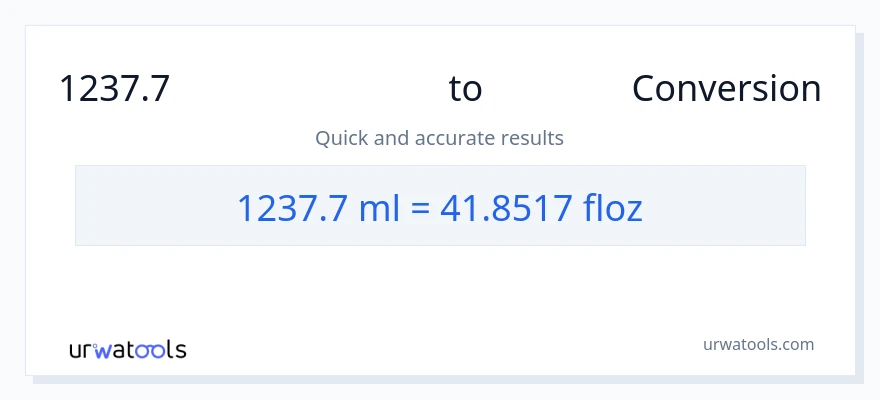Viewport: 880px width, 400px height.
Task: Click the 'Quick and accurate results' subtitle
Action: [439, 138]
